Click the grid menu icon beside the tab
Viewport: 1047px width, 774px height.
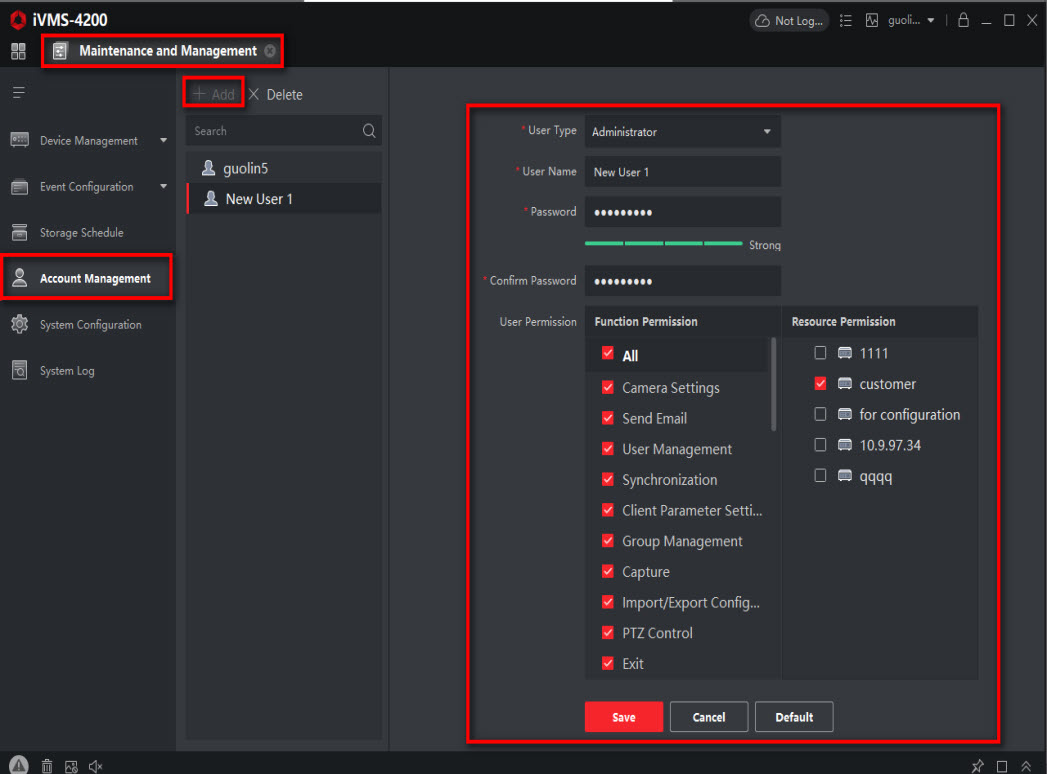18,51
